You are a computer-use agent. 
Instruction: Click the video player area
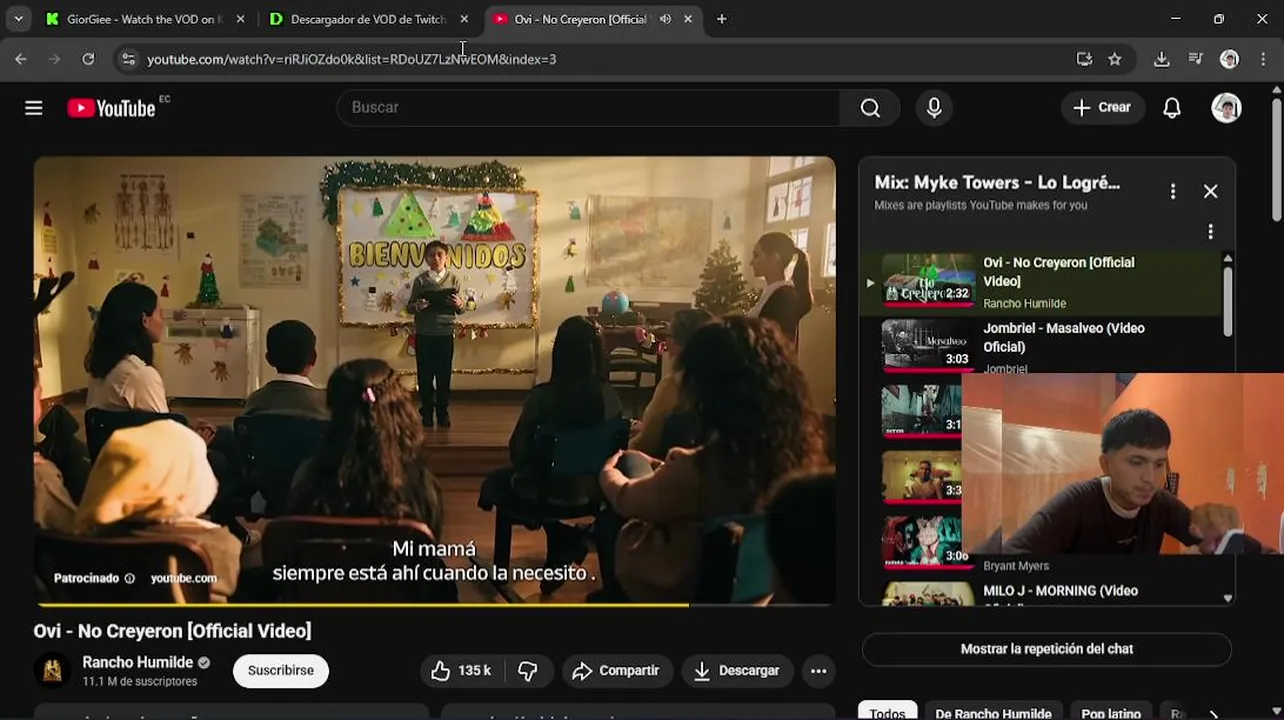pos(435,380)
